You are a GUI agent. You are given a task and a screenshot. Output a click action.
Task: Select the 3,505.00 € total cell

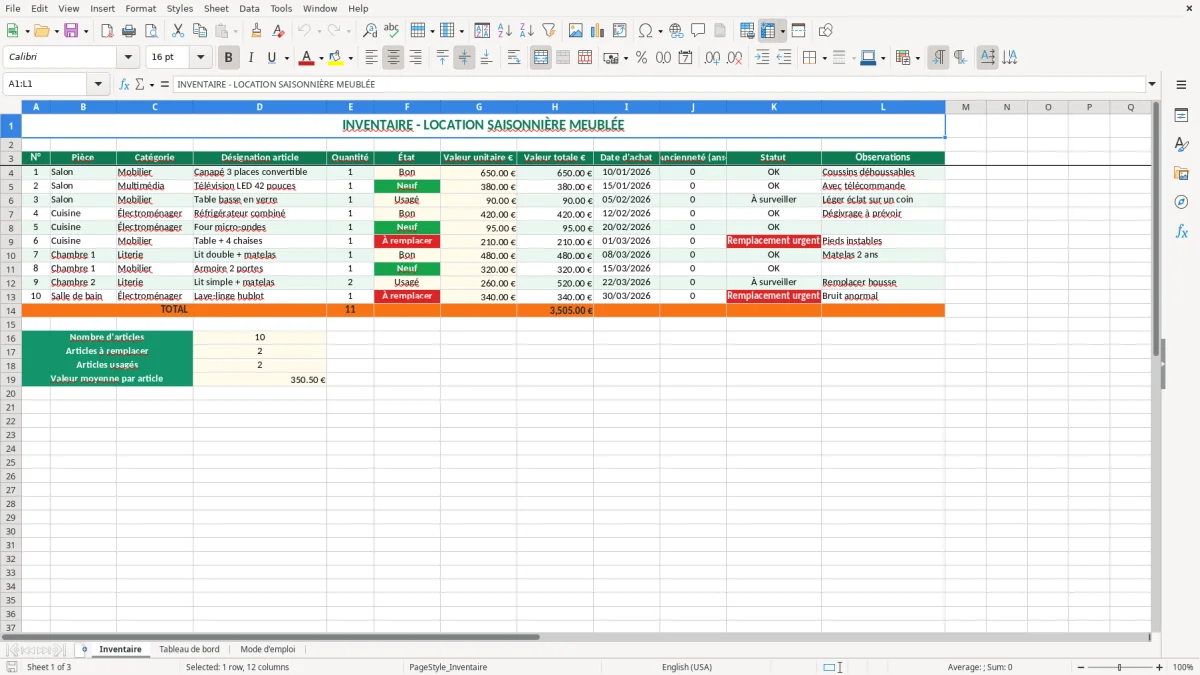[555, 310]
